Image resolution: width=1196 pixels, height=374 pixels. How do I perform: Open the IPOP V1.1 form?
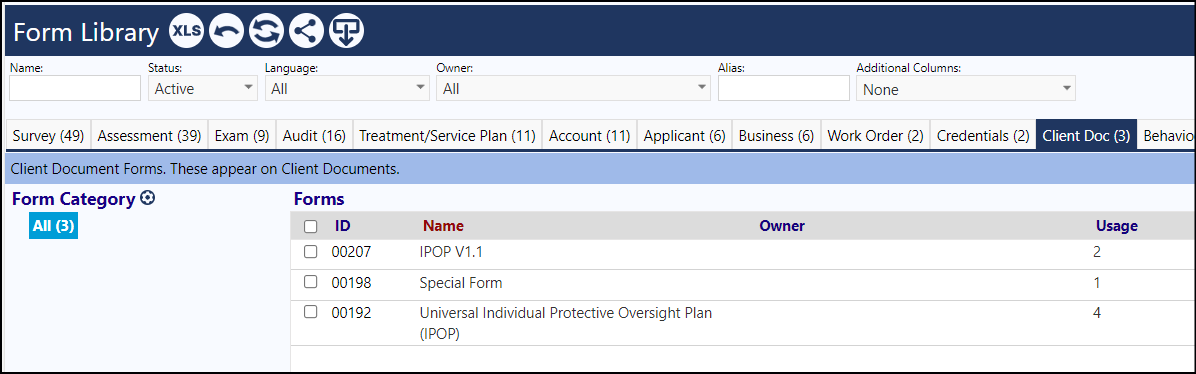(x=451, y=253)
